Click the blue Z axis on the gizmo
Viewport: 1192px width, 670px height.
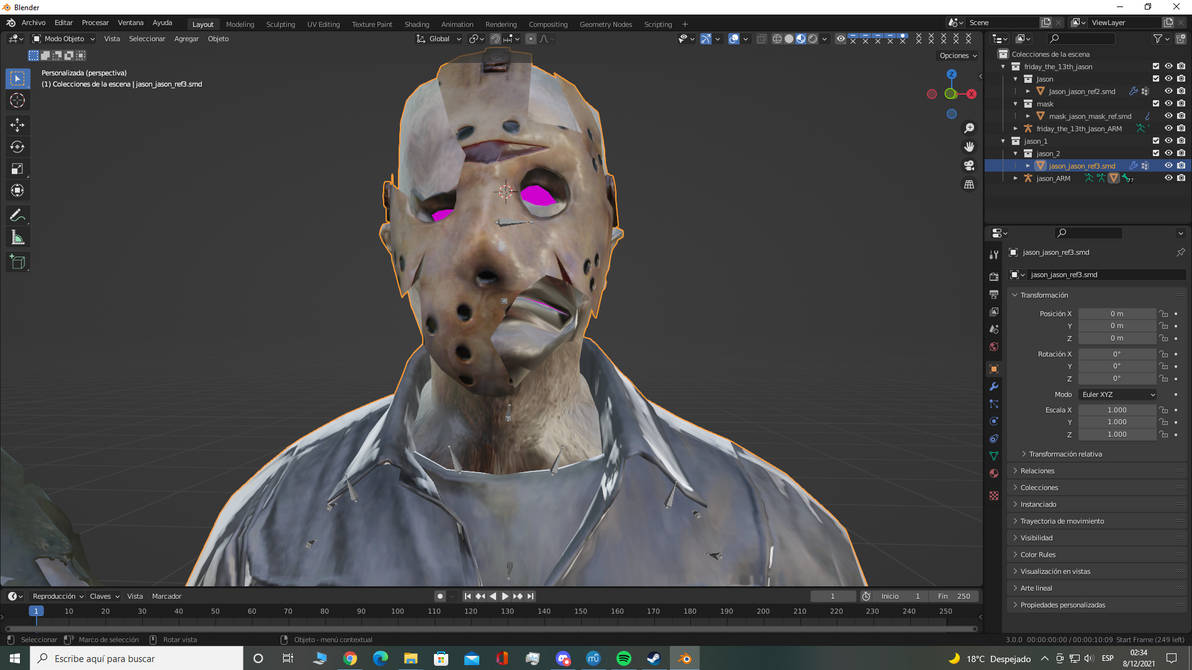click(x=951, y=75)
